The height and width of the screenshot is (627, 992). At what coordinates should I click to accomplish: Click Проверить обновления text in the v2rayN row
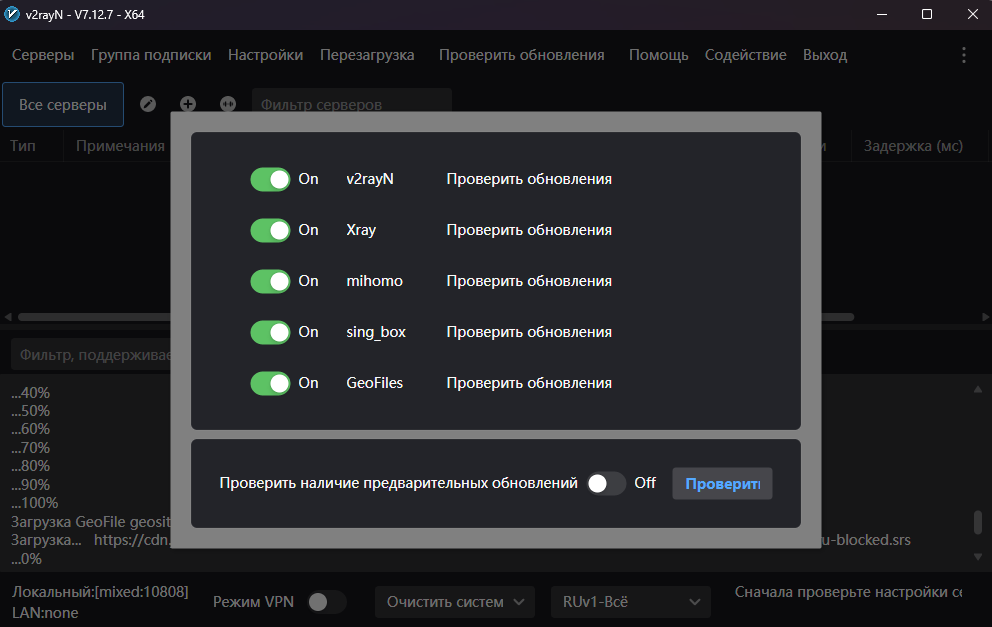click(529, 179)
